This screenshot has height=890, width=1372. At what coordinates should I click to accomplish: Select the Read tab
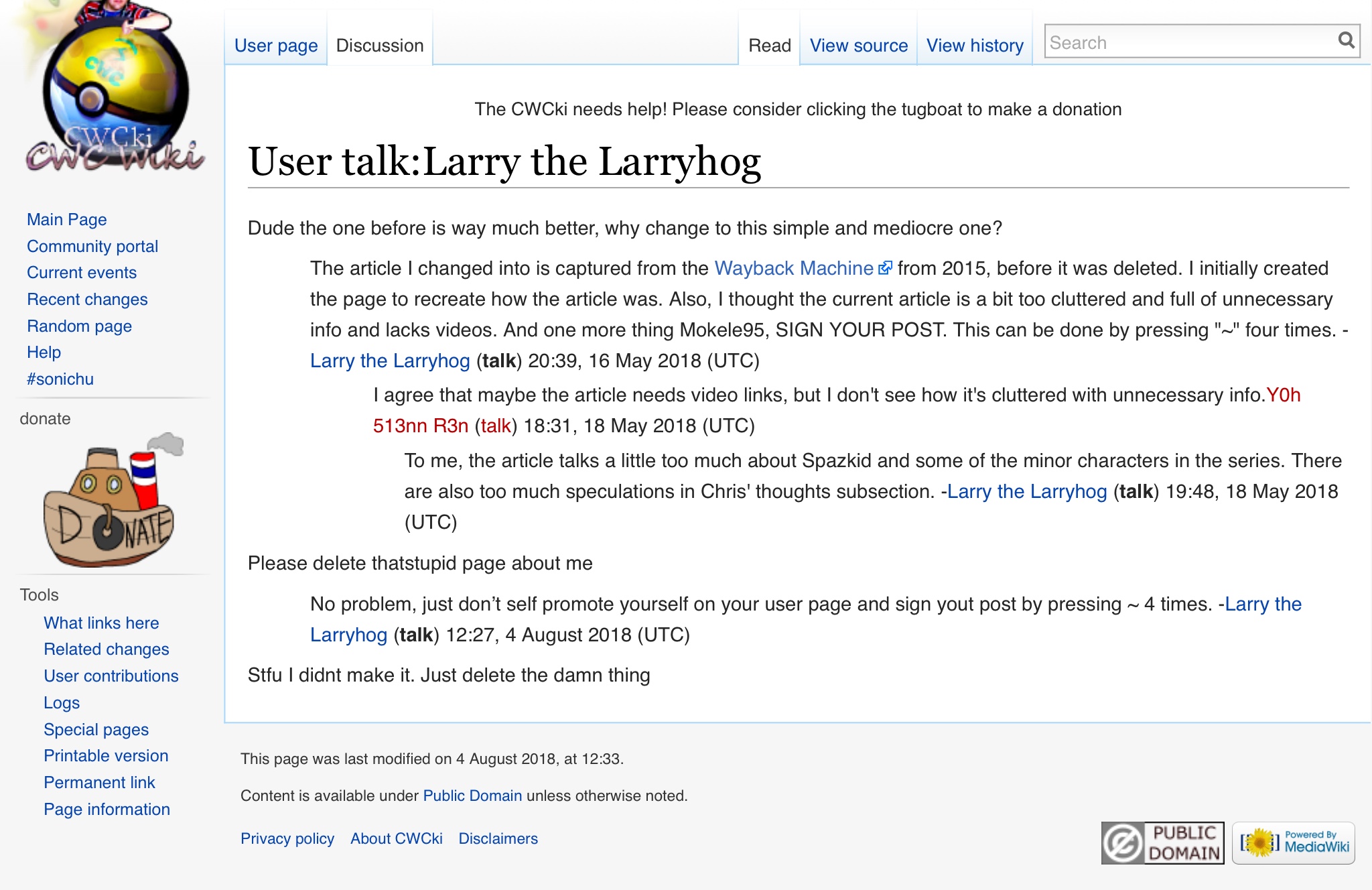coord(769,46)
